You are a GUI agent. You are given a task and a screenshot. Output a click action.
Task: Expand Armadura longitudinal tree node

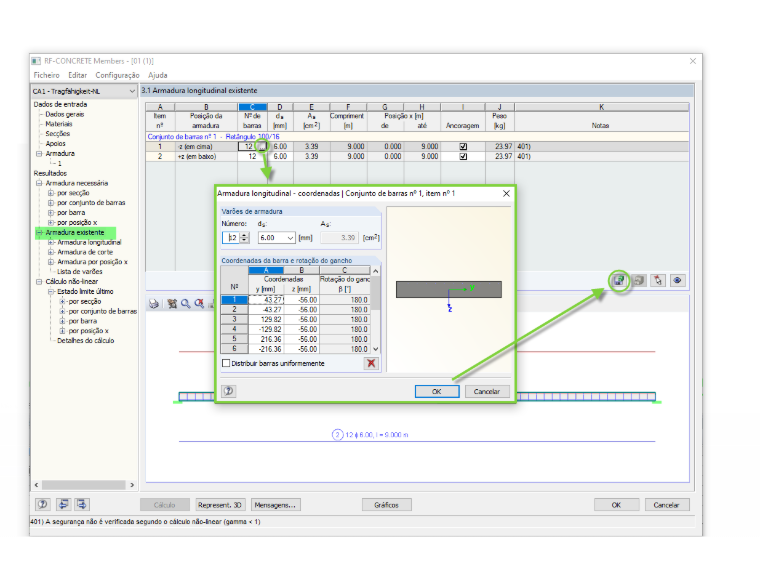click(x=51, y=242)
